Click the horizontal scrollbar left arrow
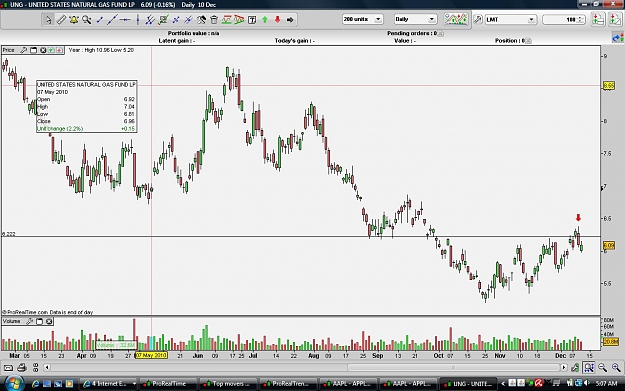This screenshot has height=391, width=625. [x=47, y=367]
